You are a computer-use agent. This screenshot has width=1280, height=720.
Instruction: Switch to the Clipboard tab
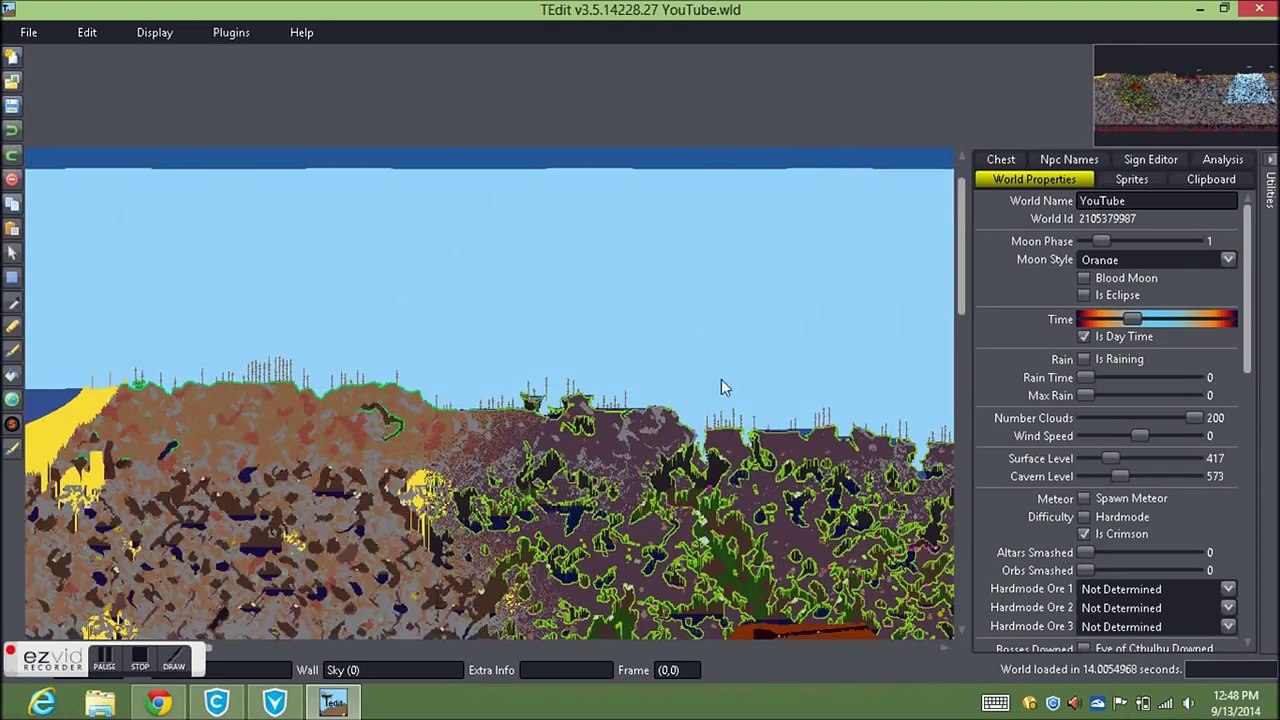[x=1211, y=180]
